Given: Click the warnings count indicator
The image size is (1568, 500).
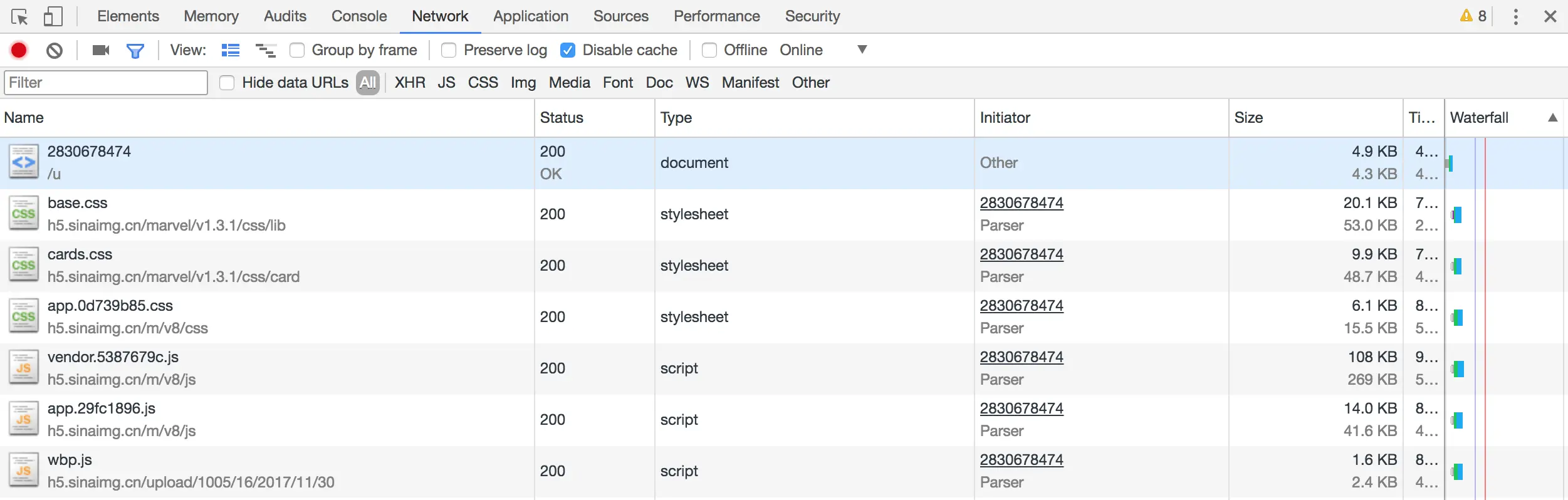Looking at the screenshot, I should (1473, 16).
